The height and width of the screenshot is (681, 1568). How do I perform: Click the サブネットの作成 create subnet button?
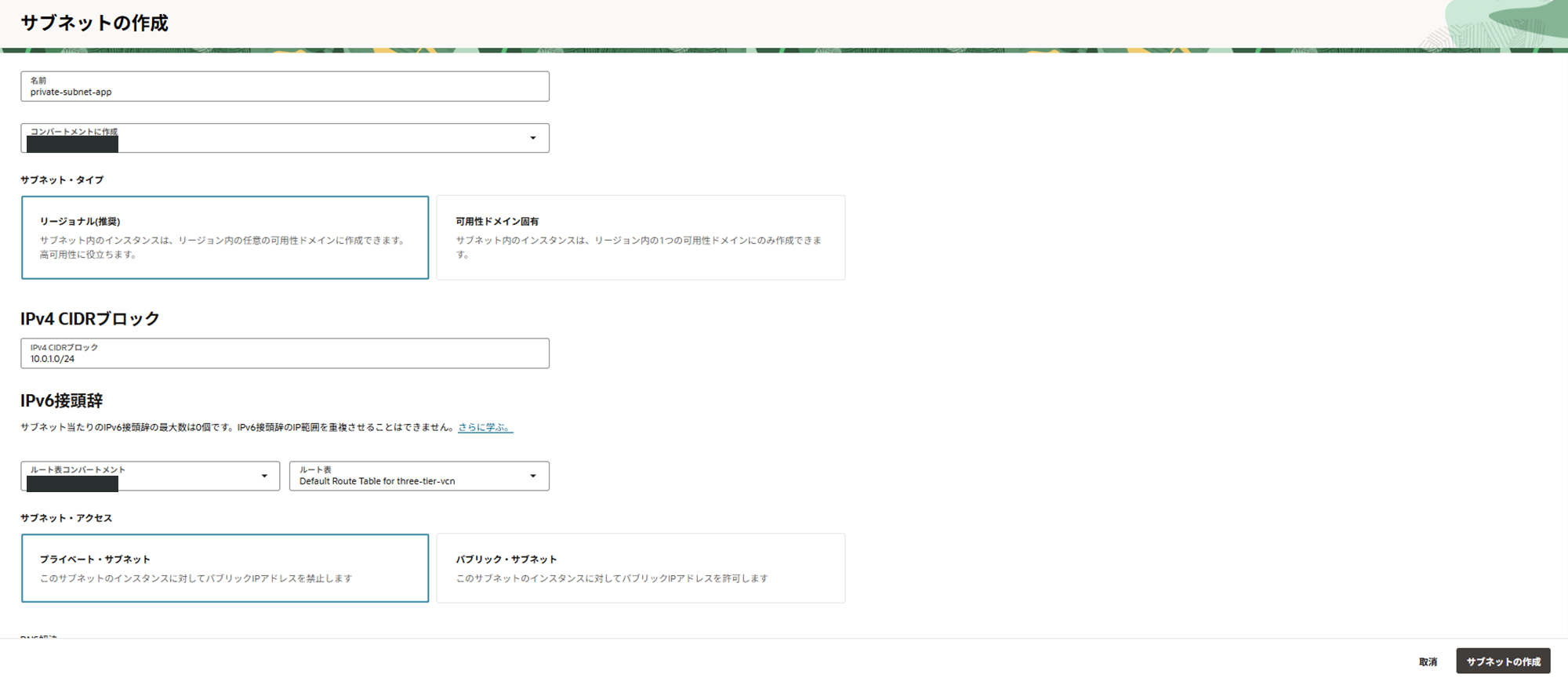pyautogui.click(x=1503, y=661)
